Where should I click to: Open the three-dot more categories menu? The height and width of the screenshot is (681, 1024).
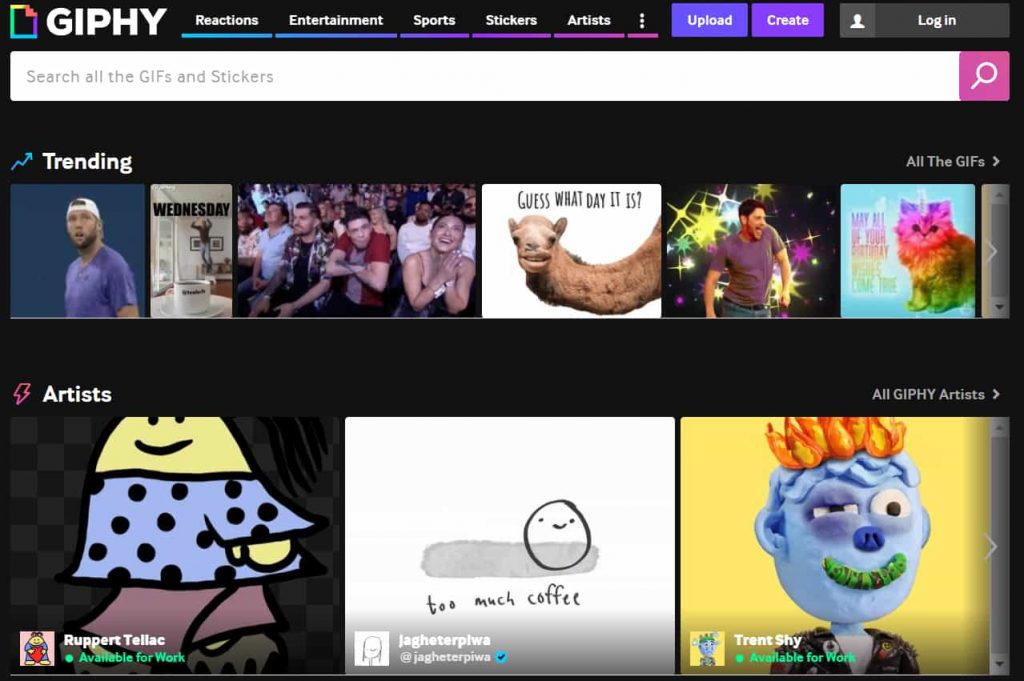(642, 21)
